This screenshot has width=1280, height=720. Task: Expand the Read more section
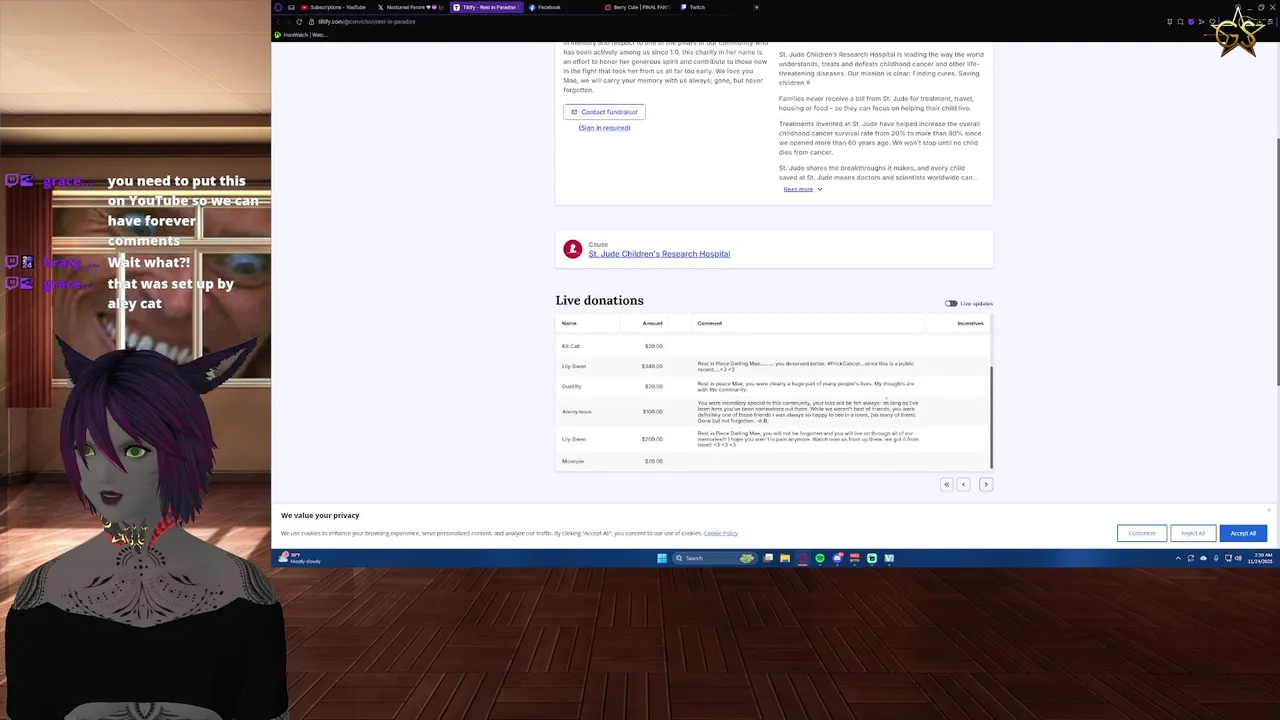click(x=803, y=189)
